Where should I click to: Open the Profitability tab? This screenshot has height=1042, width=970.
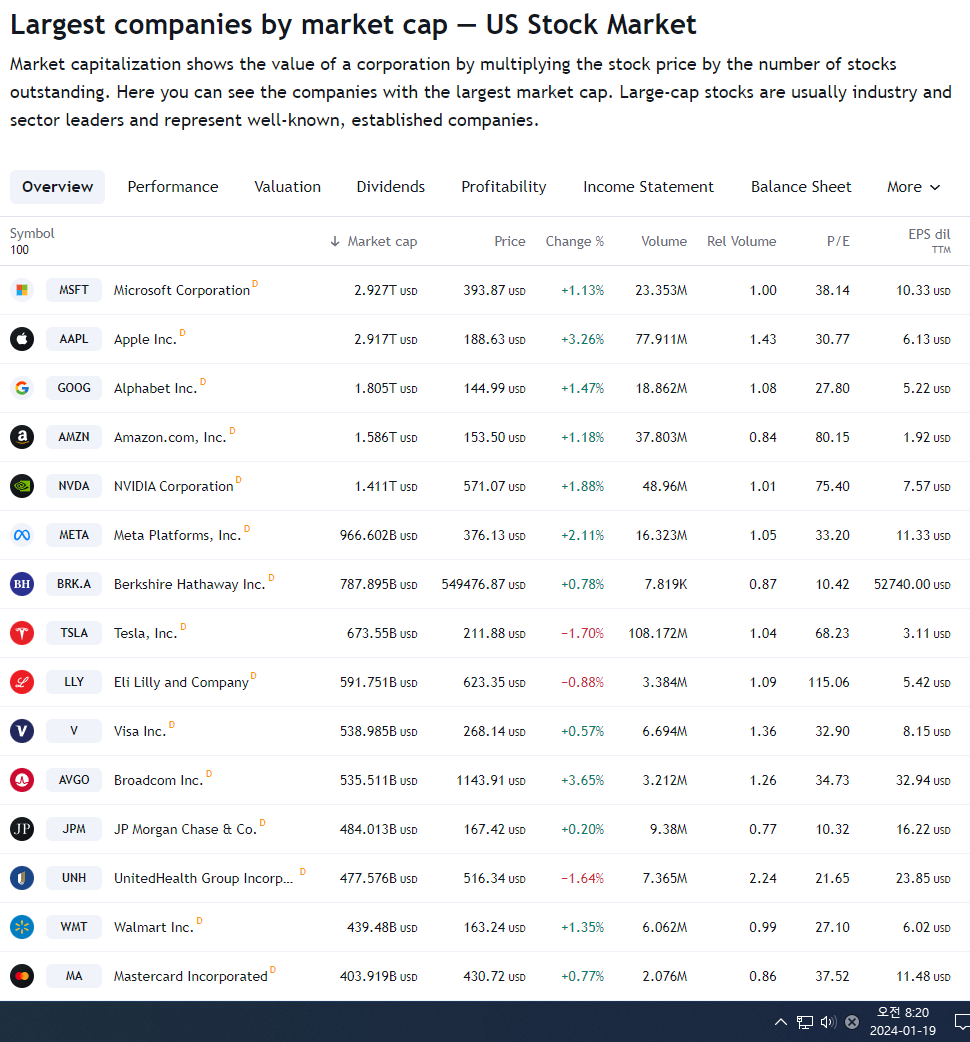tap(504, 187)
